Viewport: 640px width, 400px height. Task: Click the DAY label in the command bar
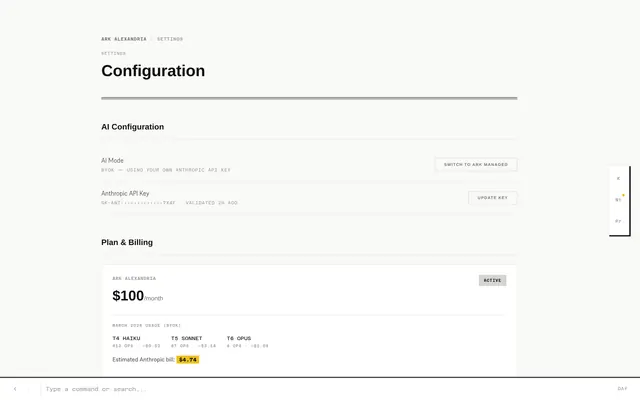coord(622,389)
